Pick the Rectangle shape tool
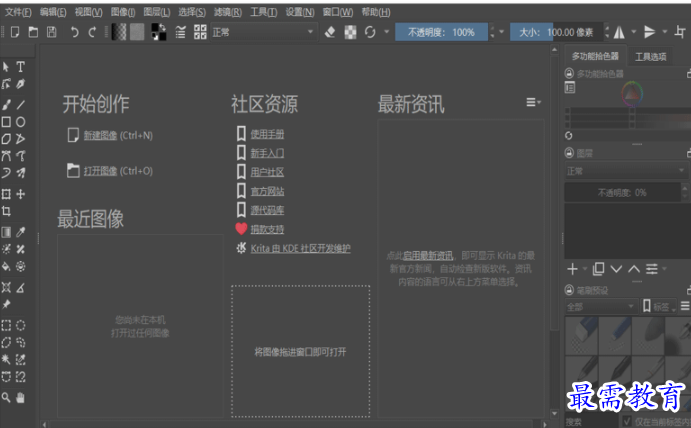Screen dimensions: 691x428 pos(6,122)
